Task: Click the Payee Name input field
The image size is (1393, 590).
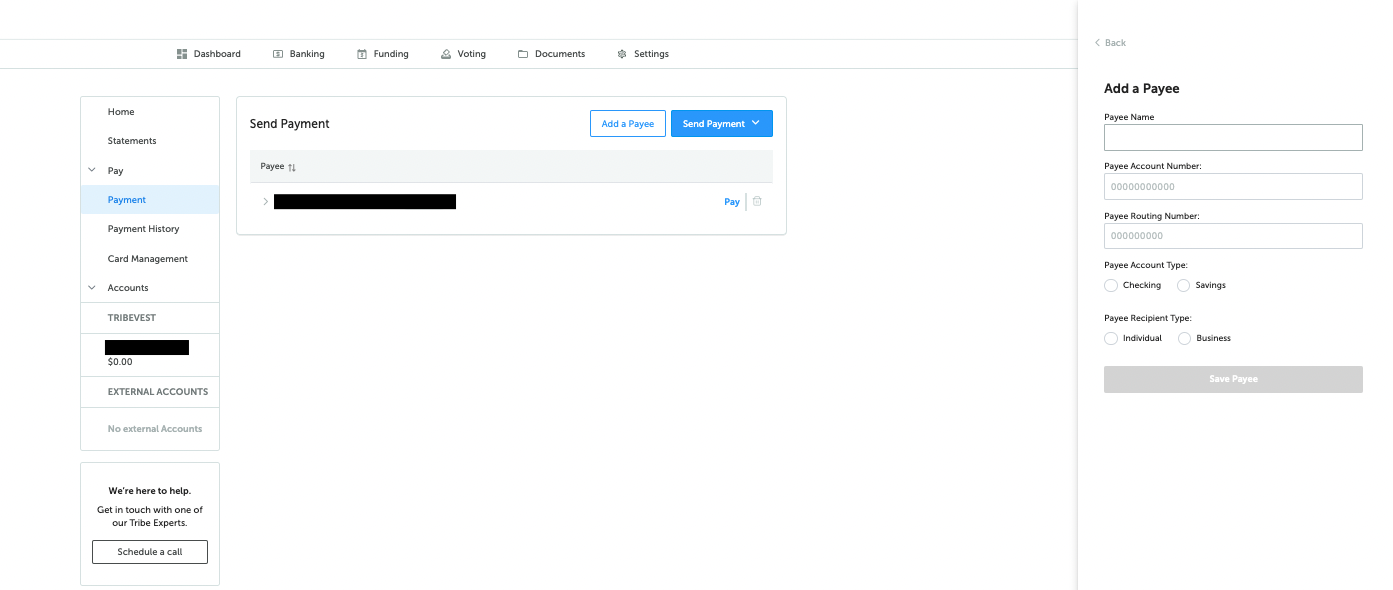Action: (x=1233, y=137)
